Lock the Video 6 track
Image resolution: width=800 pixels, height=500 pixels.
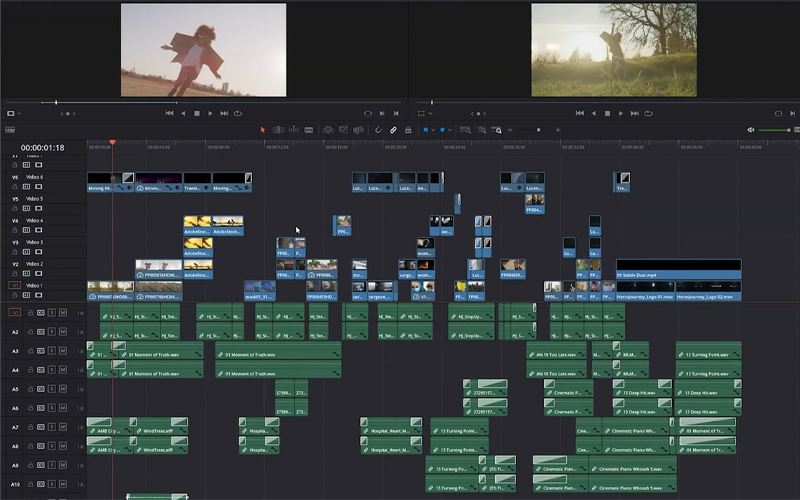pyautogui.click(x=15, y=187)
